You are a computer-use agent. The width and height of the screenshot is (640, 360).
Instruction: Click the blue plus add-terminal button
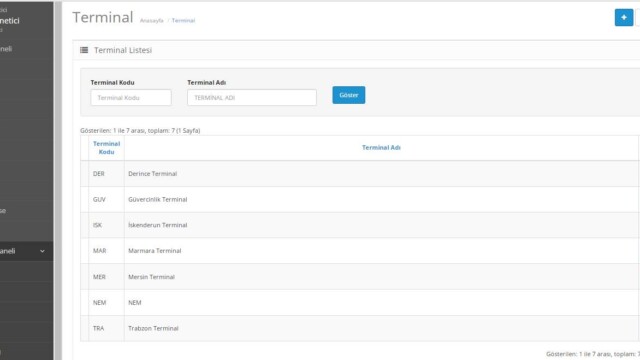pos(624,18)
